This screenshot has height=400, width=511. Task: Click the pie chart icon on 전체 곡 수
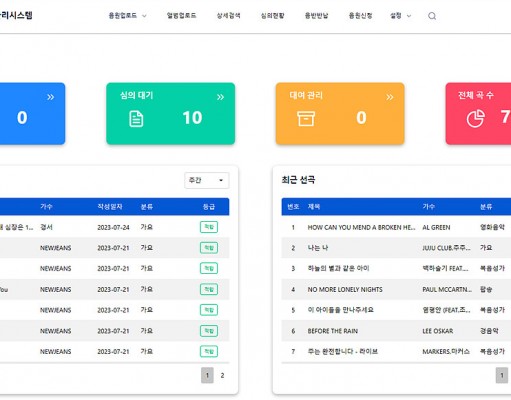[x=475, y=119]
